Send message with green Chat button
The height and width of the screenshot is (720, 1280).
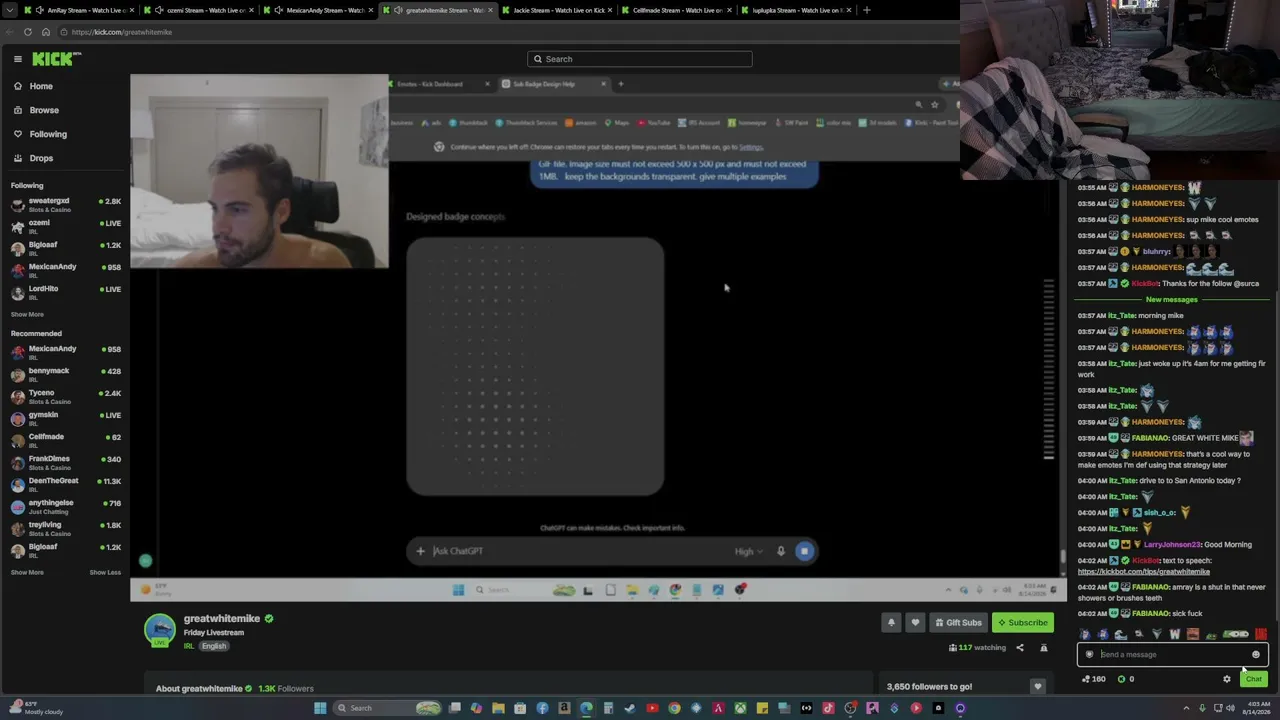(x=1253, y=679)
